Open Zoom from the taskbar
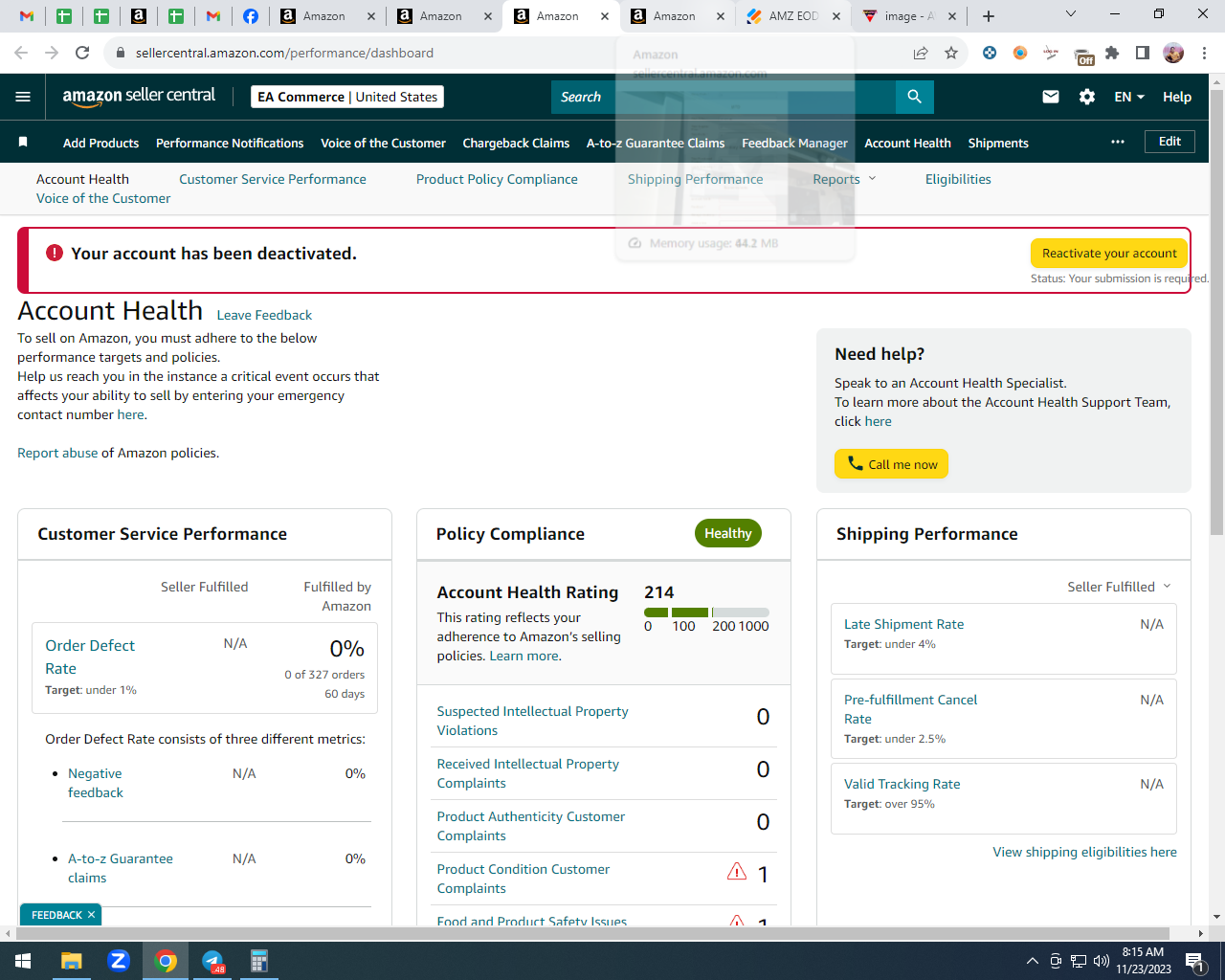 tap(119, 961)
